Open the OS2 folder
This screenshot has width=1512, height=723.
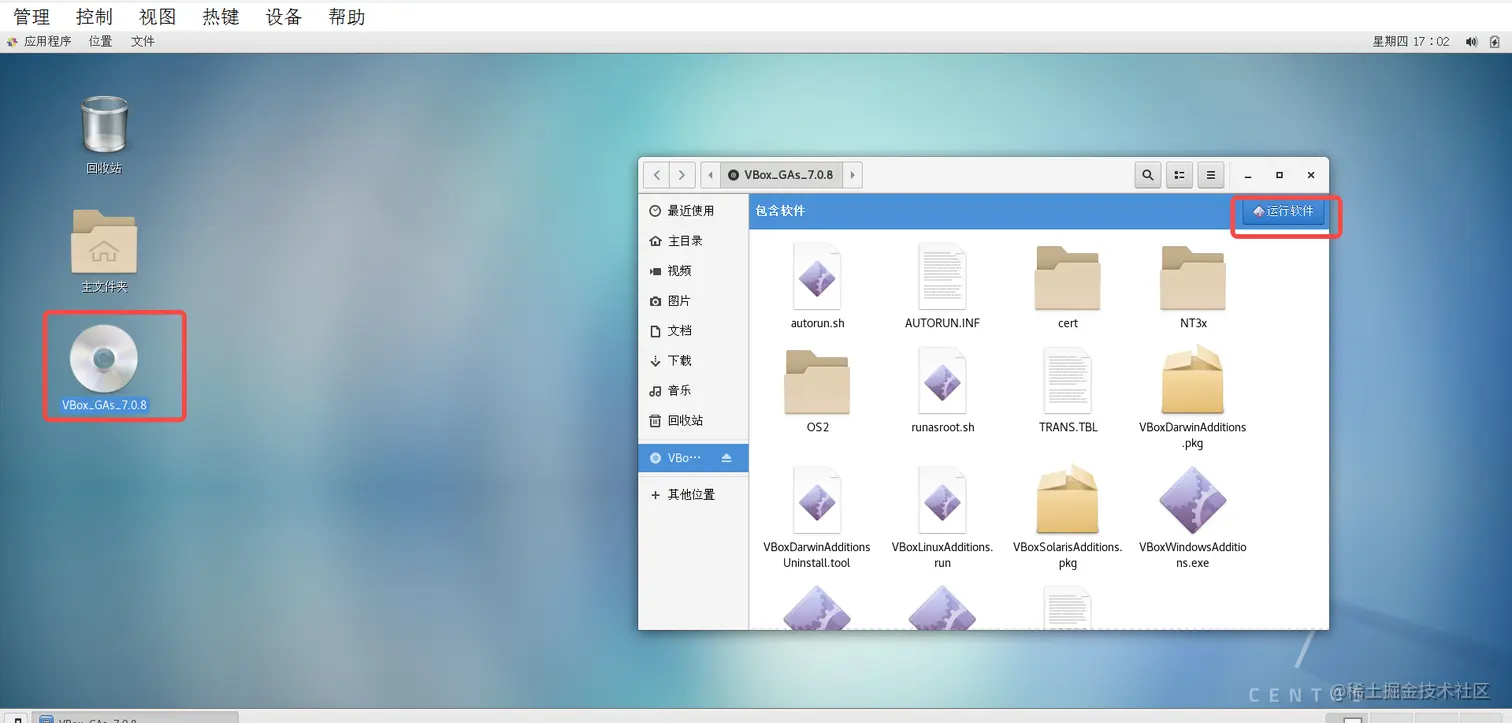817,381
